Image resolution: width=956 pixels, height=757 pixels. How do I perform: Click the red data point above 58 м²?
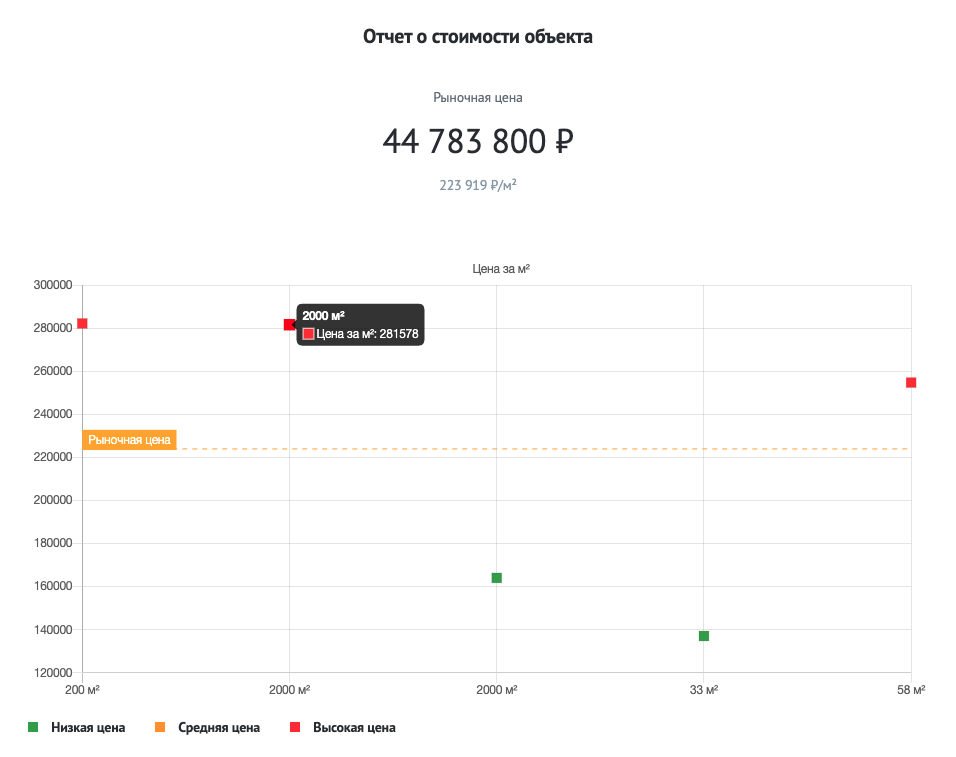tap(911, 383)
